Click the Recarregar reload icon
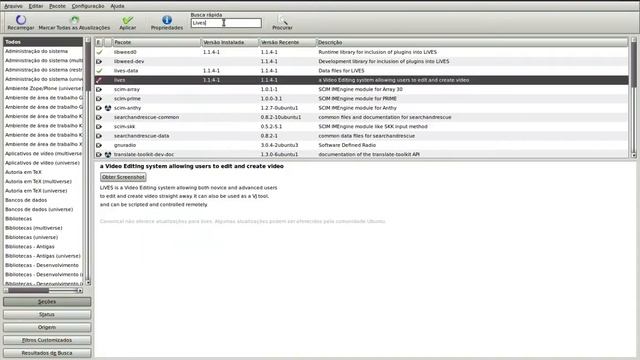This screenshot has height=360, width=640. pos(21,19)
